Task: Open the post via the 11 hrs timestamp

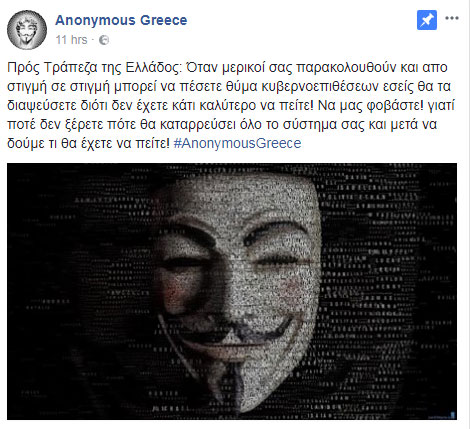Action: [x=71, y=40]
